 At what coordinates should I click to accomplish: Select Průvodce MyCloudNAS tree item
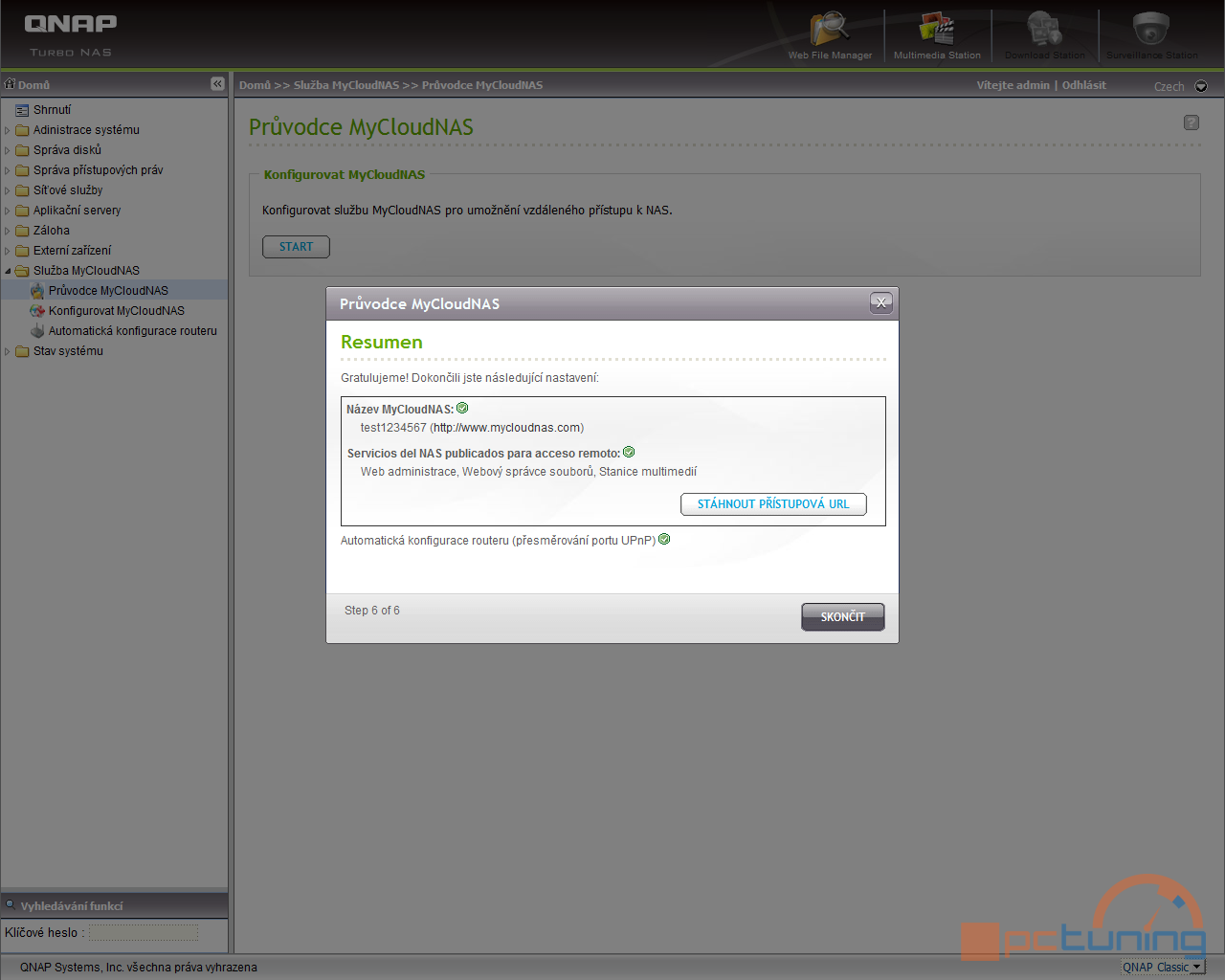click(x=108, y=291)
